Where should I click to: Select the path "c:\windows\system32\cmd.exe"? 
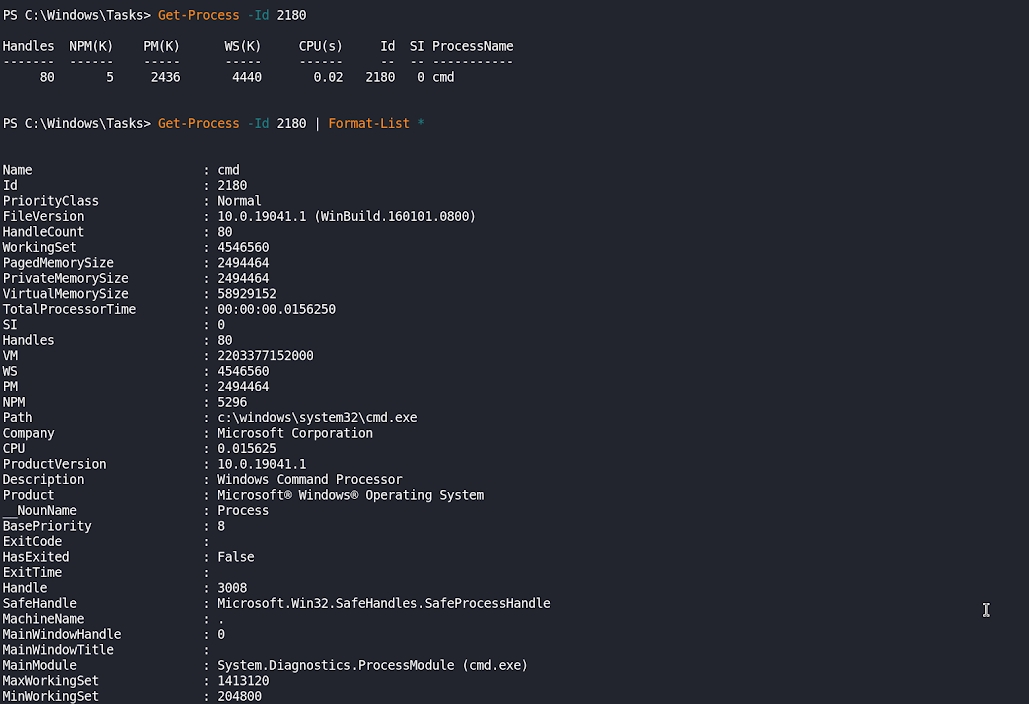(317, 418)
